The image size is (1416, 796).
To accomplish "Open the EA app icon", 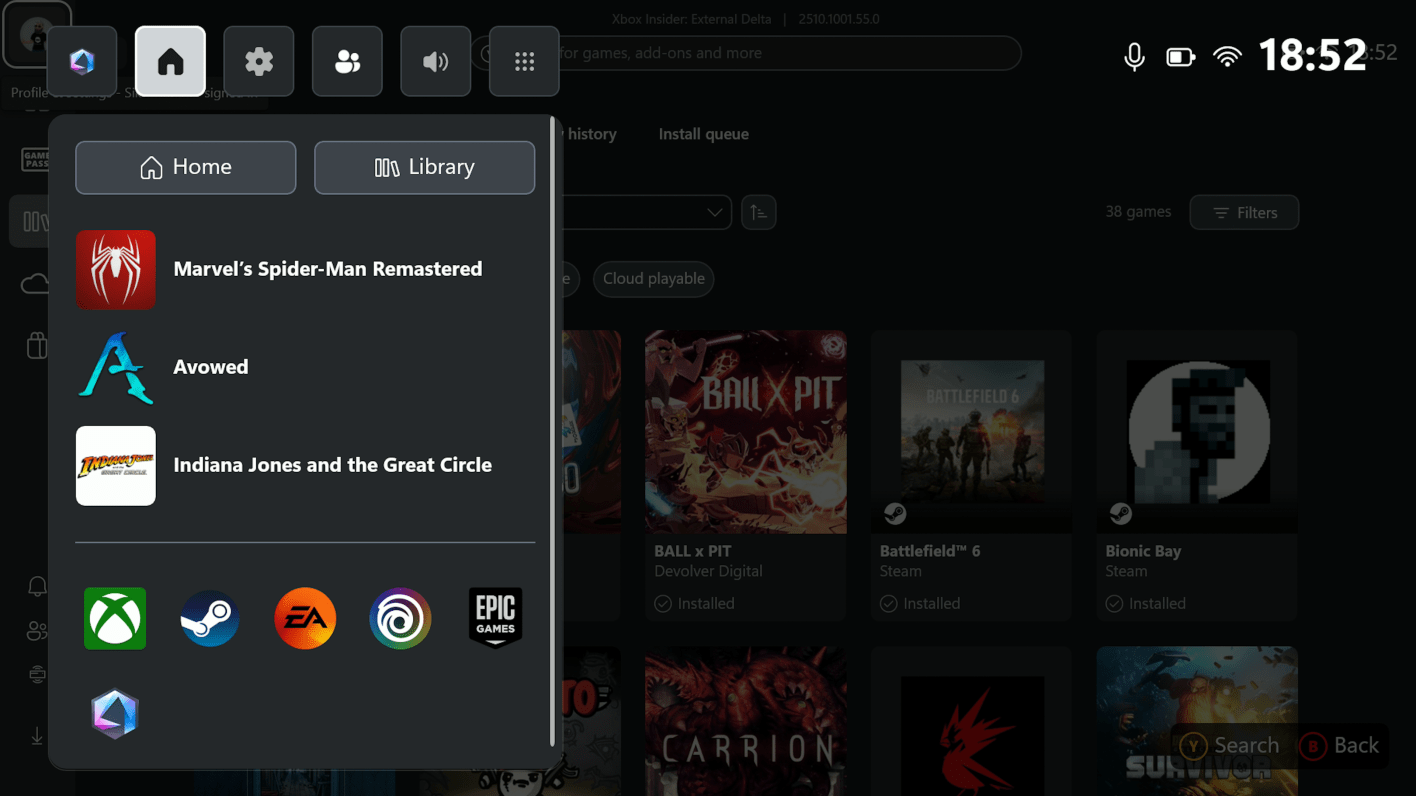I will [x=305, y=619].
